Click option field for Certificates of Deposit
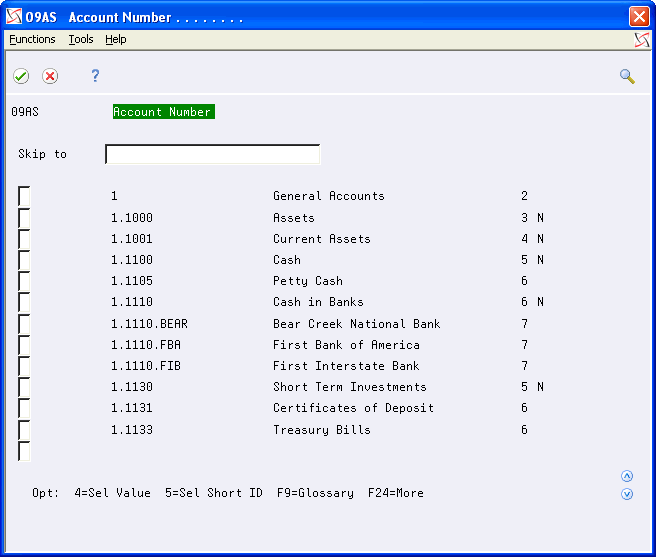Screen dimensions: 656x557 click(x=24, y=408)
